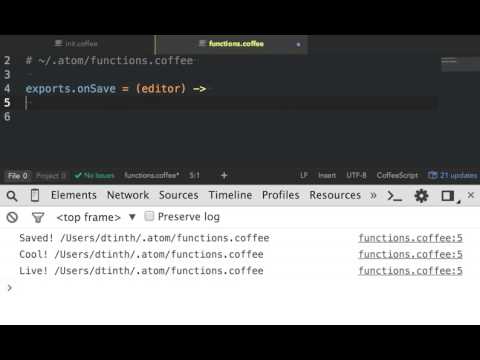Viewport: 480px width, 360px height.
Task: Click the No Issues checkmark indicator
Action: 94,175
